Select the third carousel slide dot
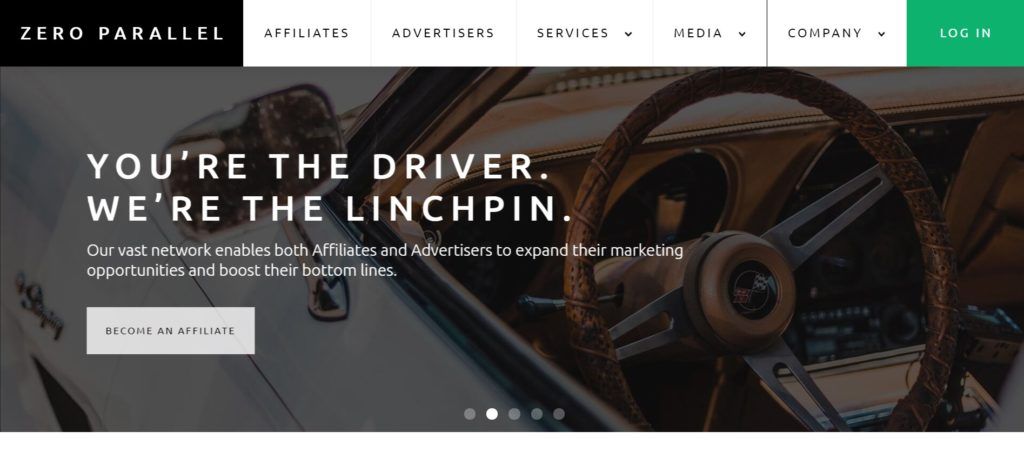The height and width of the screenshot is (471, 1024). (514, 414)
